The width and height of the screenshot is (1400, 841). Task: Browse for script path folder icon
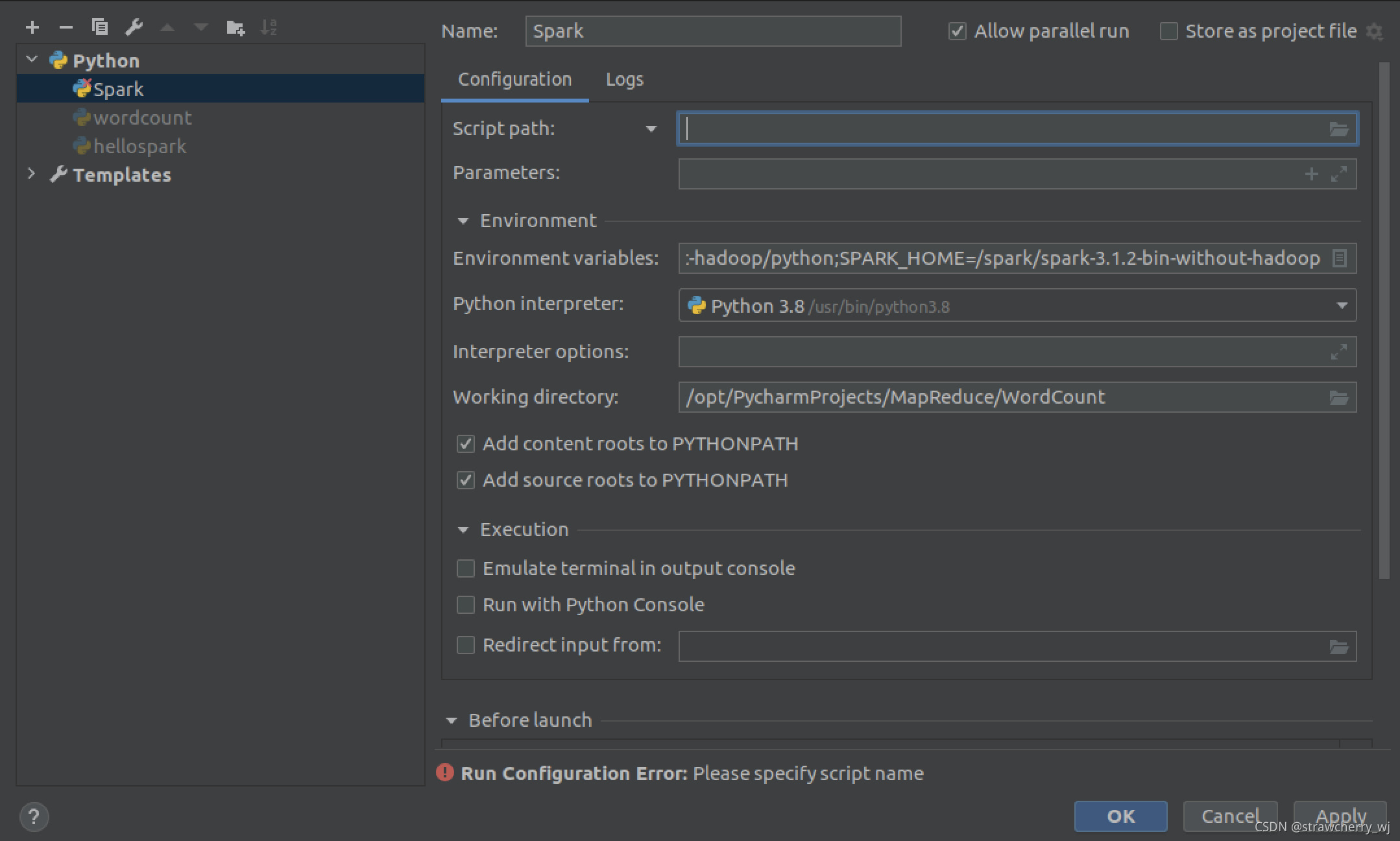1339,129
